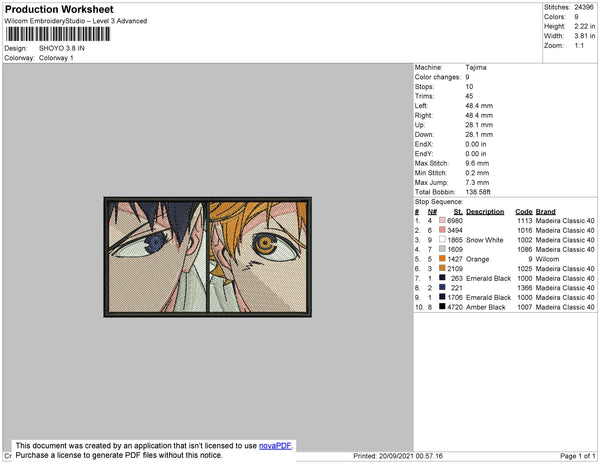This screenshot has height=464, width=600.
Task: Click the N# column header
Action: pyautogui.click(x=432, y=212)
